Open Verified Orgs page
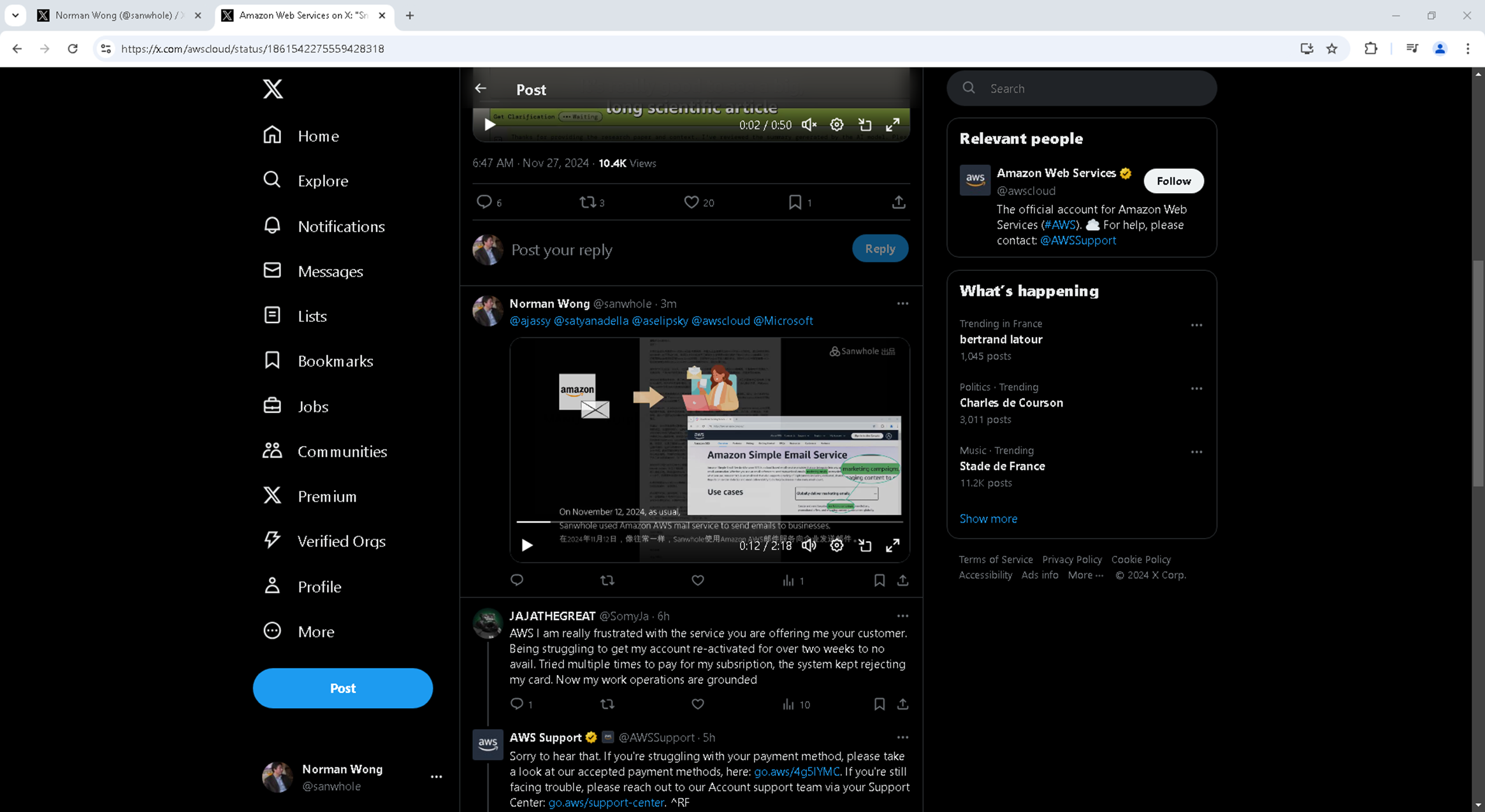This screenshot has height=812, width=1485. 324,541
